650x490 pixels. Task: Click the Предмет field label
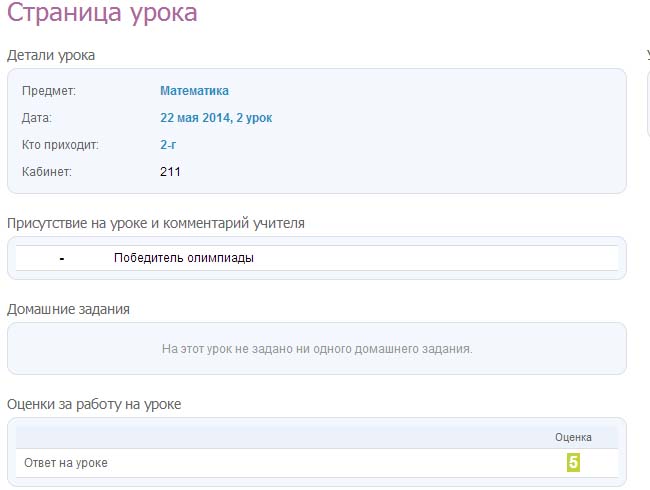coord(49,91)
